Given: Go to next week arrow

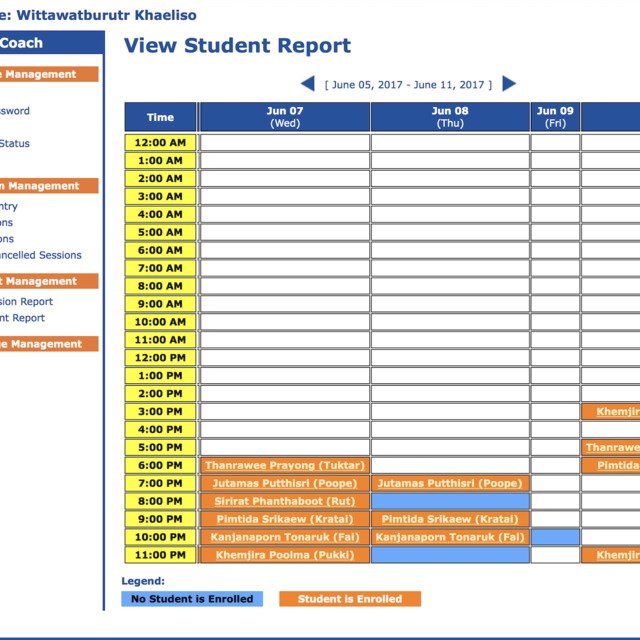Looking at the screenshot, I should pyautogui.click(x=509, y=84).
